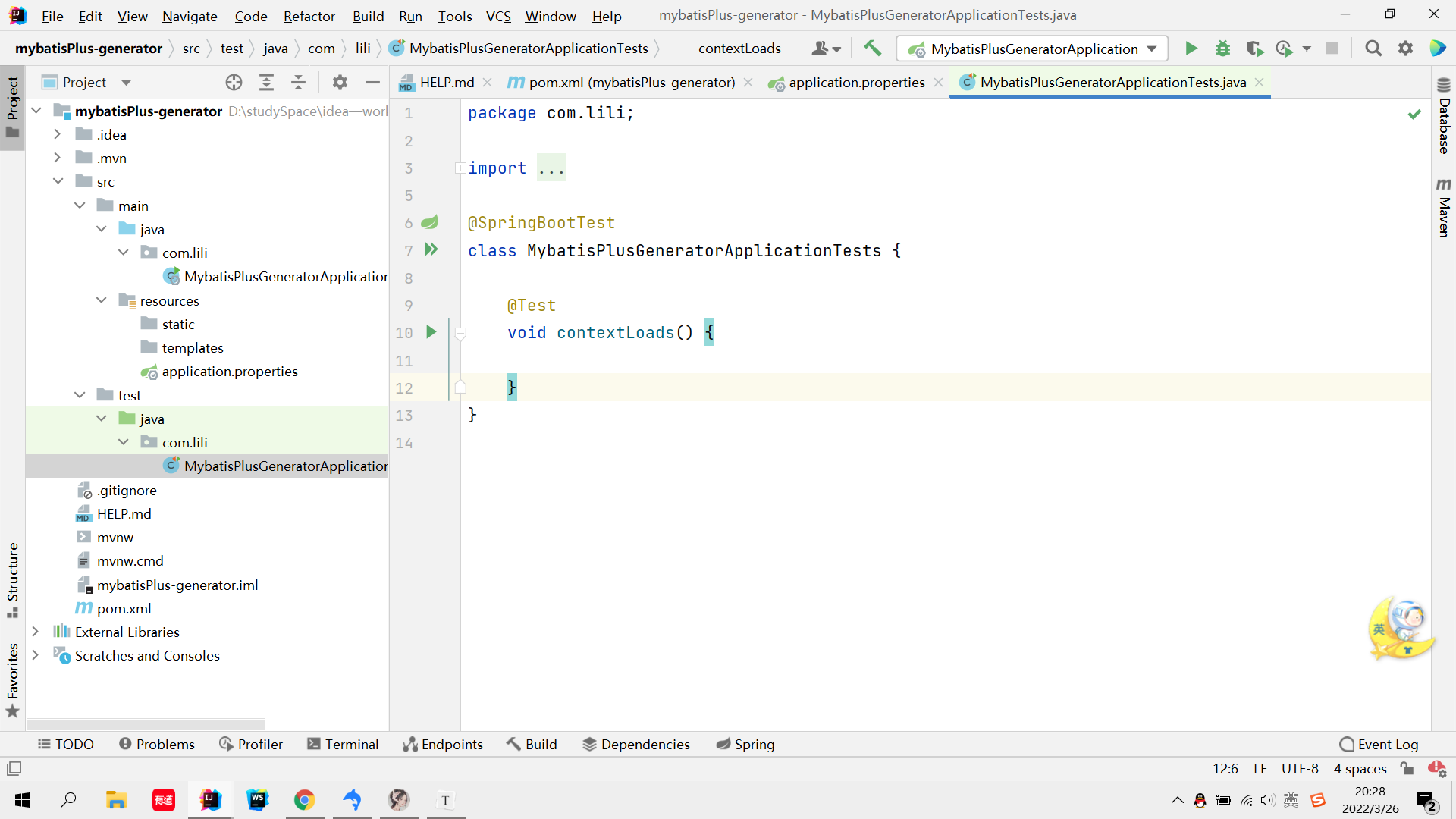Open the Code With Me user icon

(825, 49)
